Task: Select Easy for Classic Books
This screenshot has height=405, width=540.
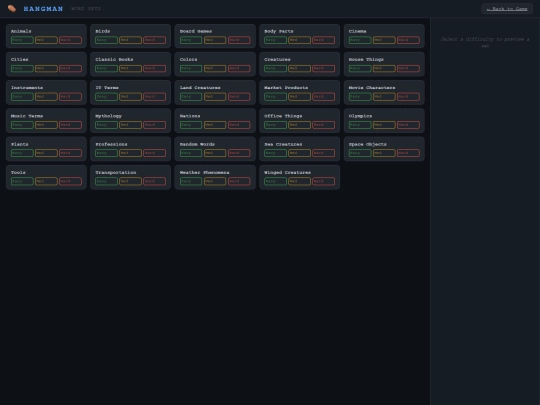Action: (106, 68)
